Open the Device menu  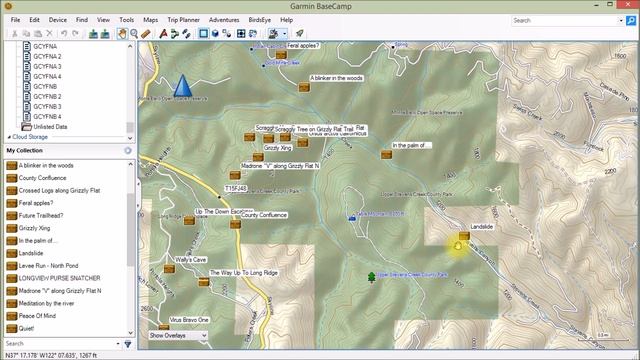point(58,20)
